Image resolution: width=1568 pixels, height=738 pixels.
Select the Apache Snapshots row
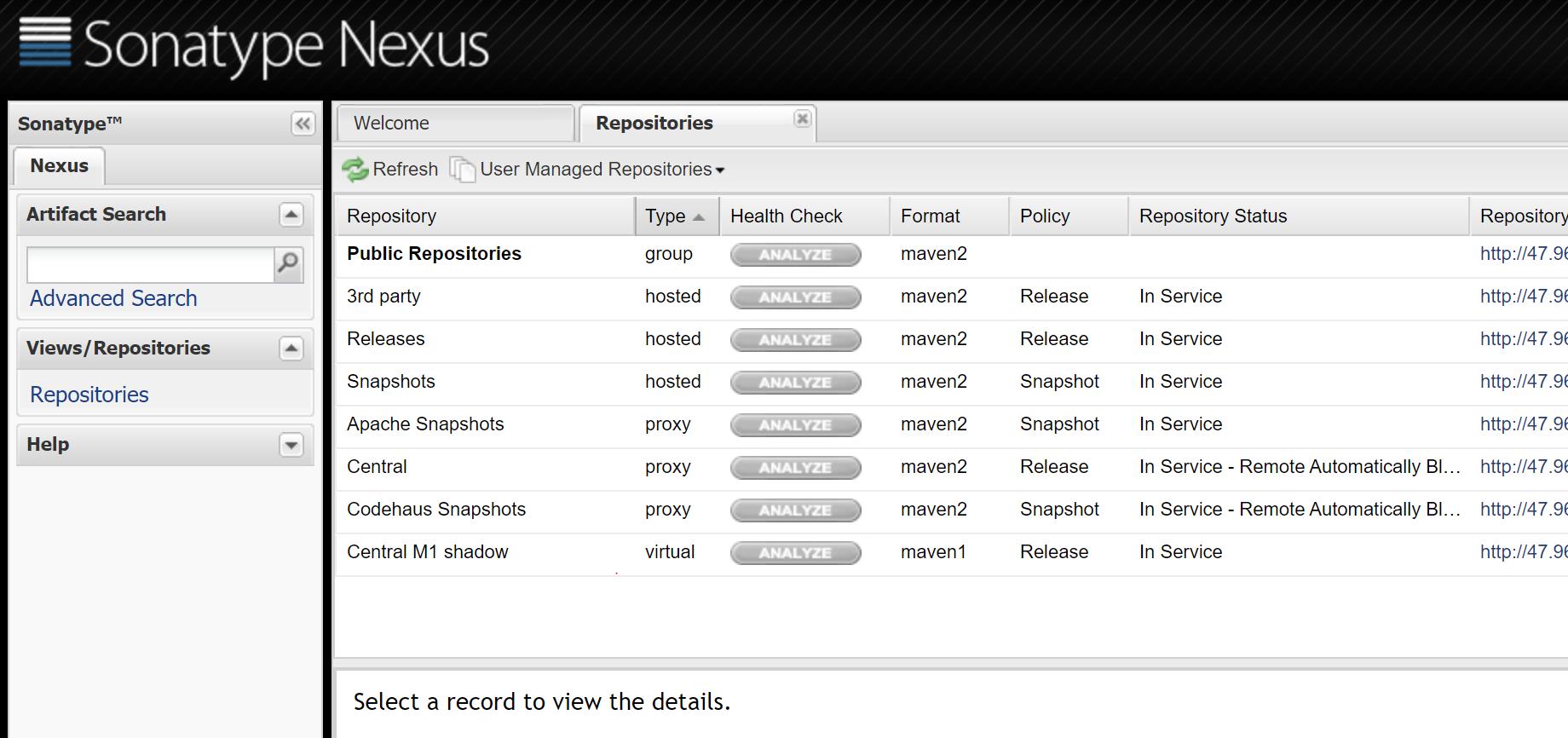click(x=952, y=425)
